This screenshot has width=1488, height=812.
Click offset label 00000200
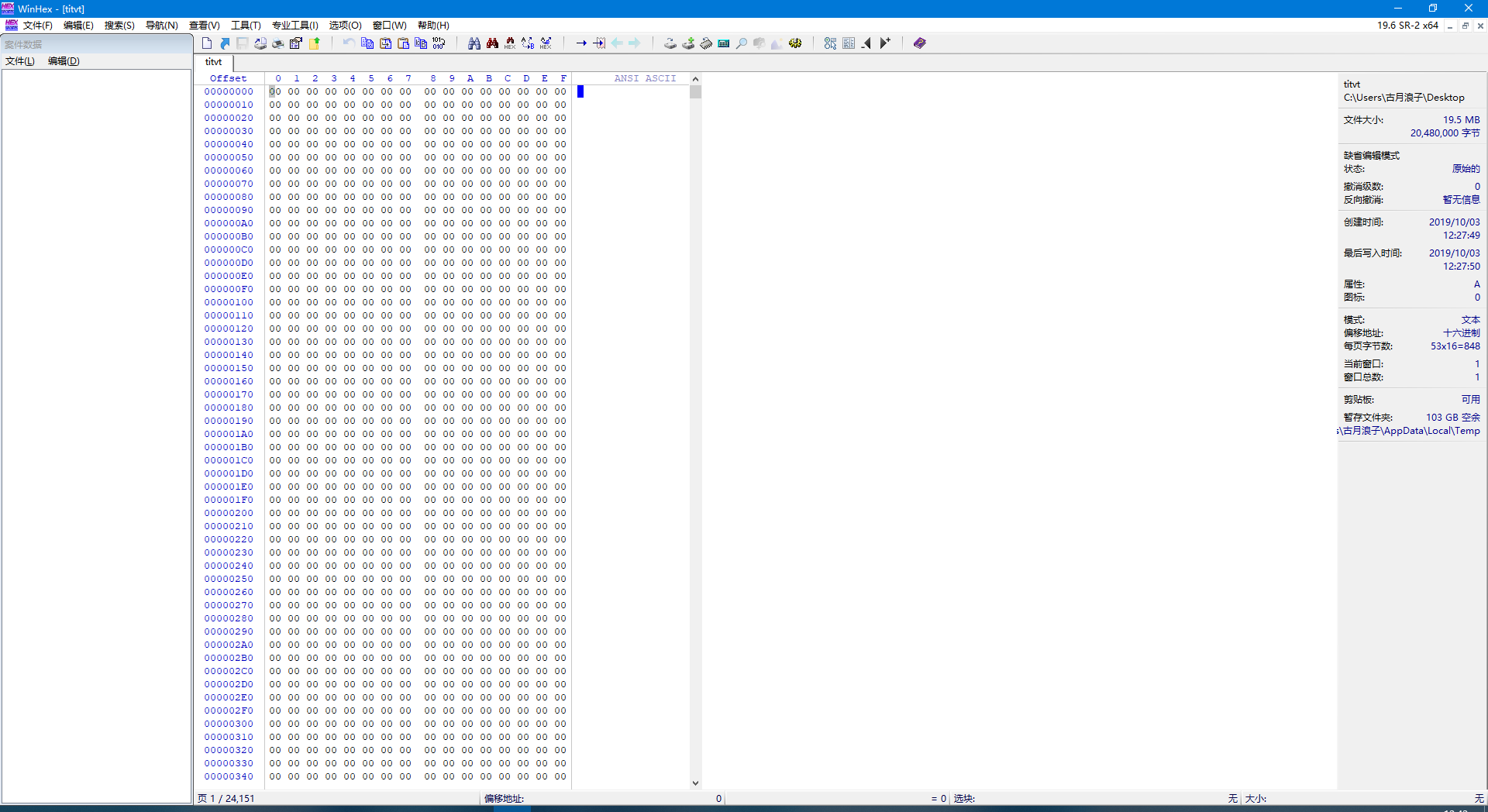(x=229, y=513)
